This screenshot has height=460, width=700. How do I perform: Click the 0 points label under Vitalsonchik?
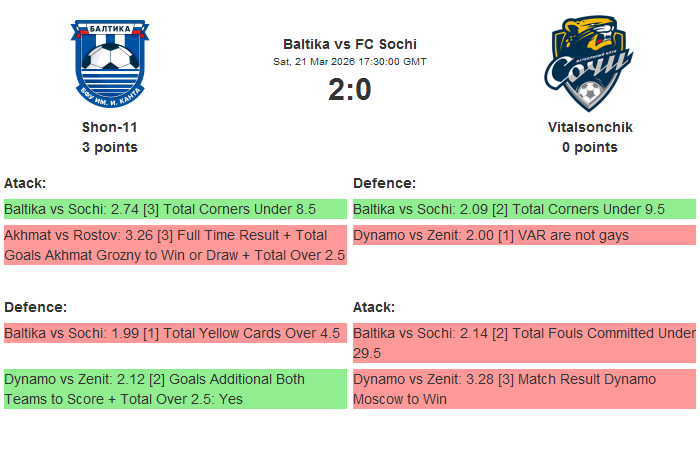click(590, 148)
